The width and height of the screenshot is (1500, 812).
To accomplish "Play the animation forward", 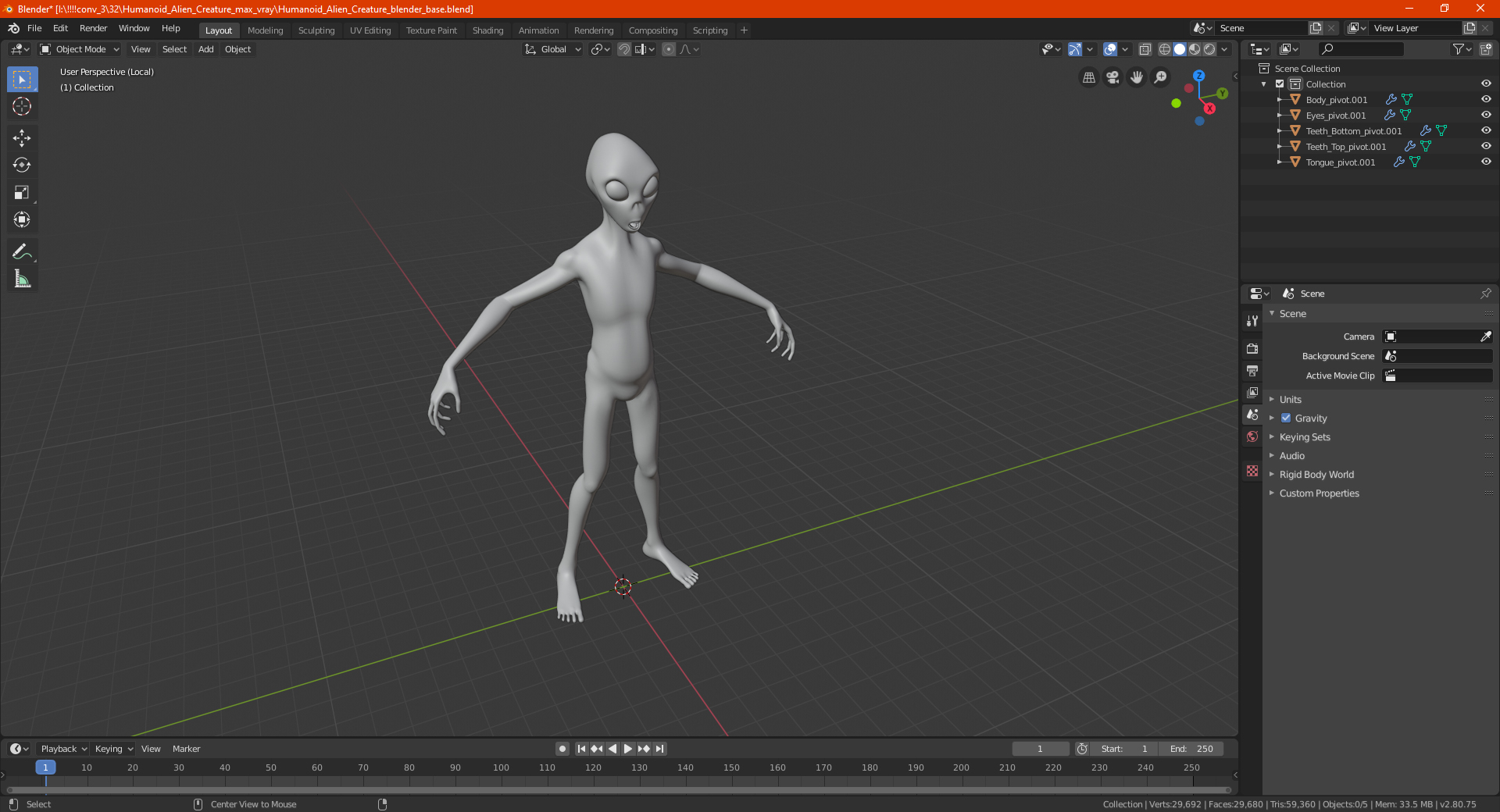I will point(628,749).
